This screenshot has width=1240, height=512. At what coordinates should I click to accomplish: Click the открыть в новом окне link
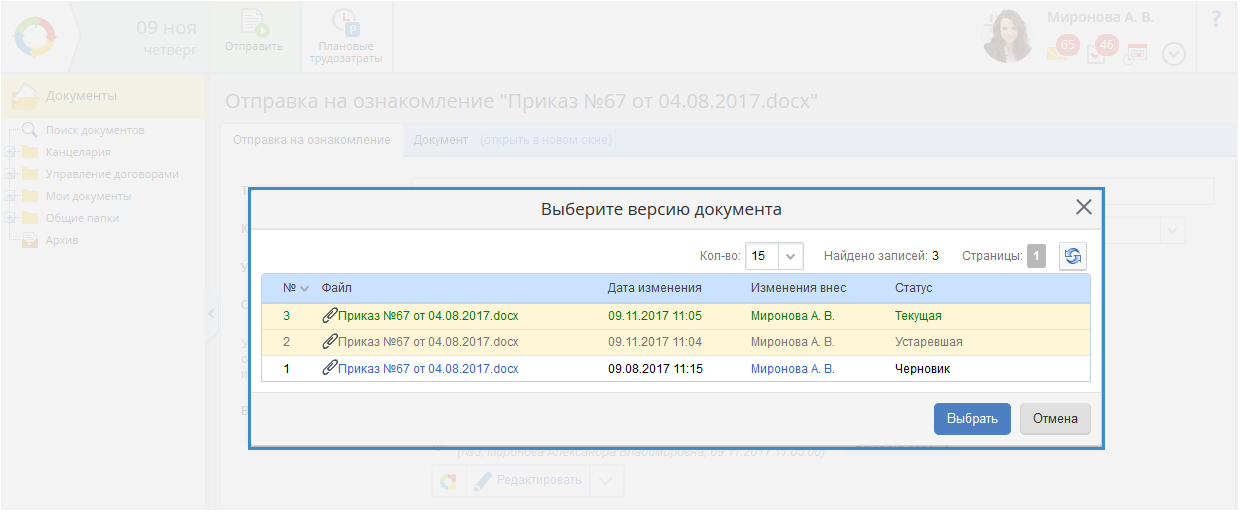(546, 140)
